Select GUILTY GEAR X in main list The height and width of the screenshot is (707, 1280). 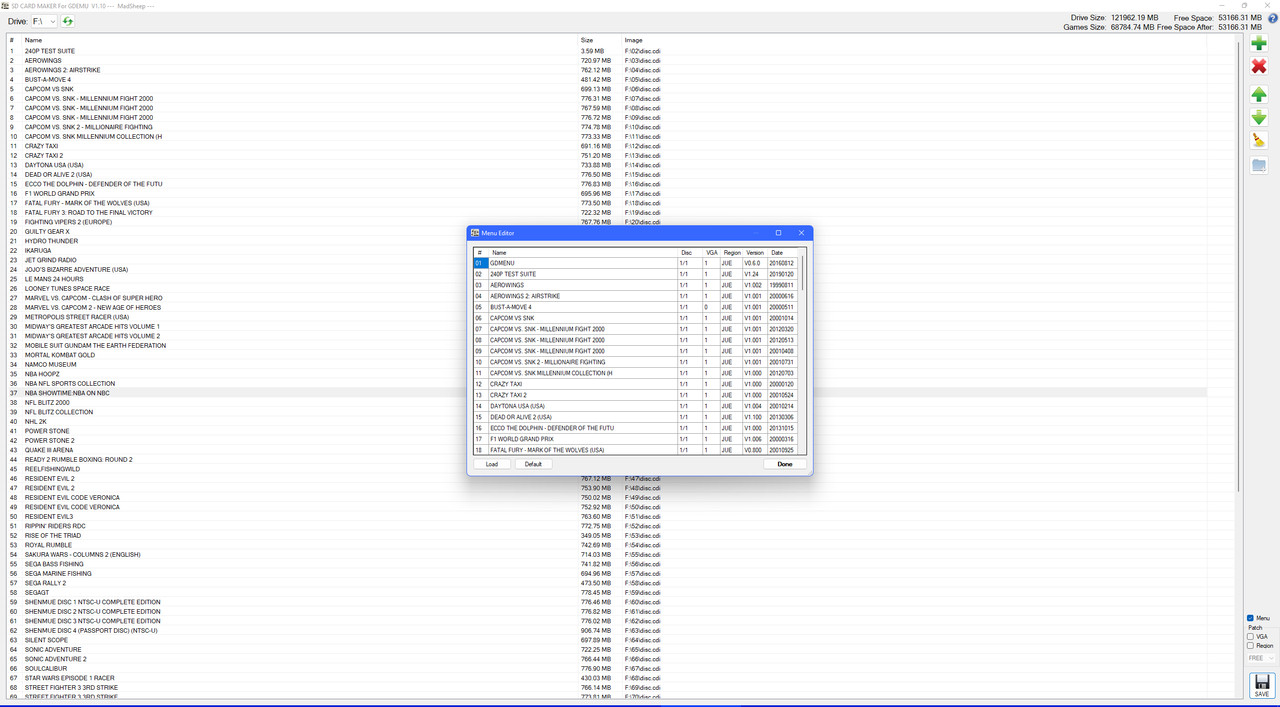point(47,232)
